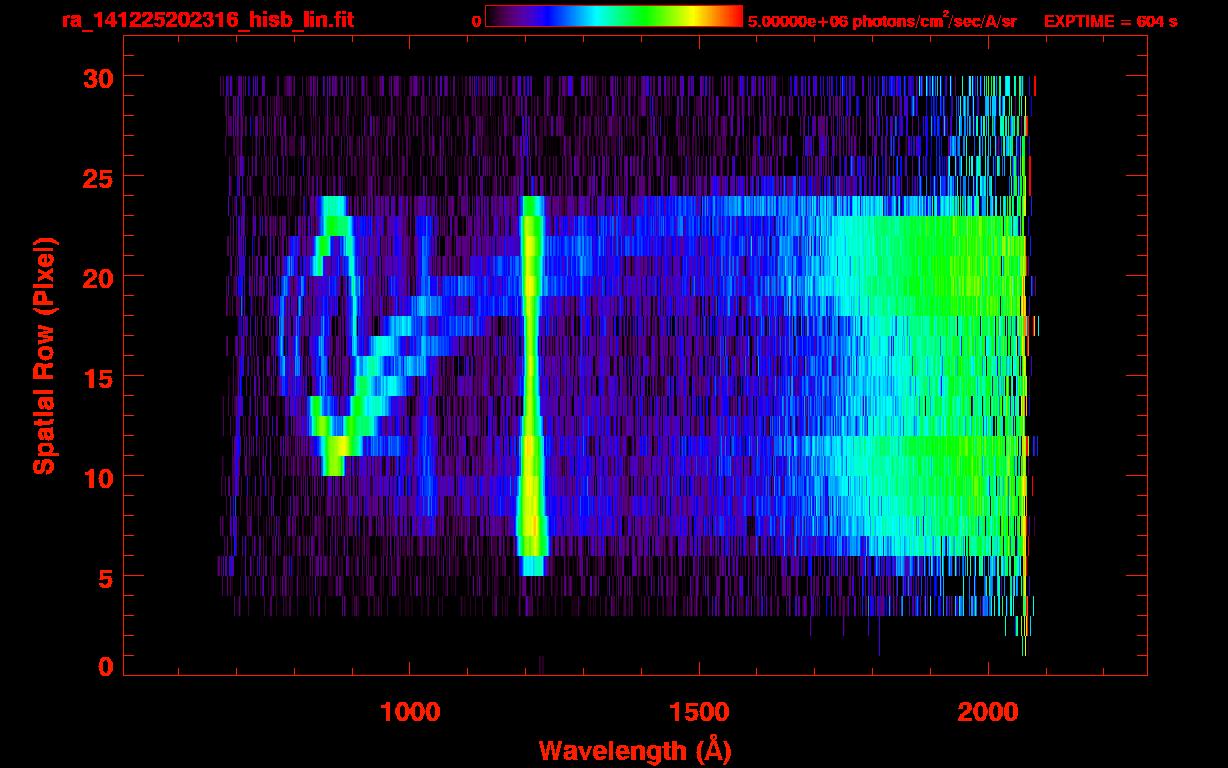
Task: Click the EXPTIME = 604 s label
Action: tap(1110, 21)
